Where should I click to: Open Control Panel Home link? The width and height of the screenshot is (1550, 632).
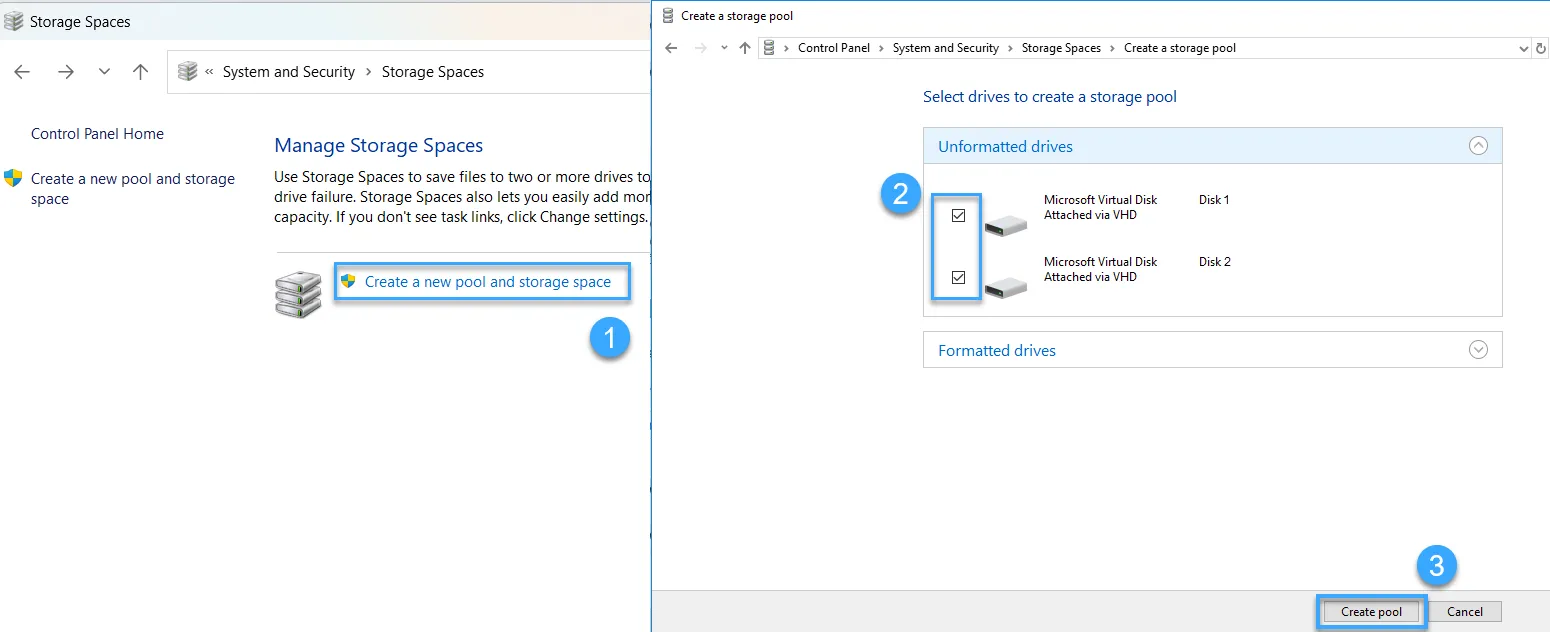tap(97, 134)
